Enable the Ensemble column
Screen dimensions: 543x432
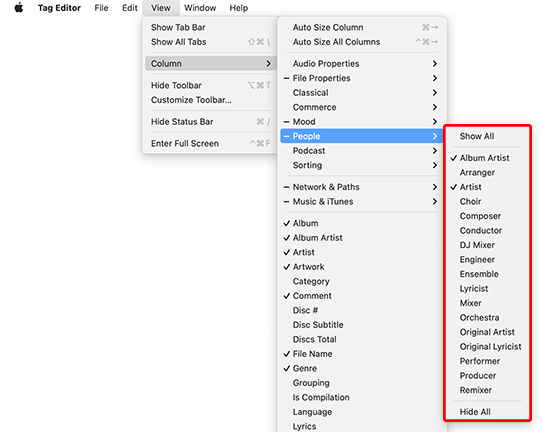(x=488, y=274)
